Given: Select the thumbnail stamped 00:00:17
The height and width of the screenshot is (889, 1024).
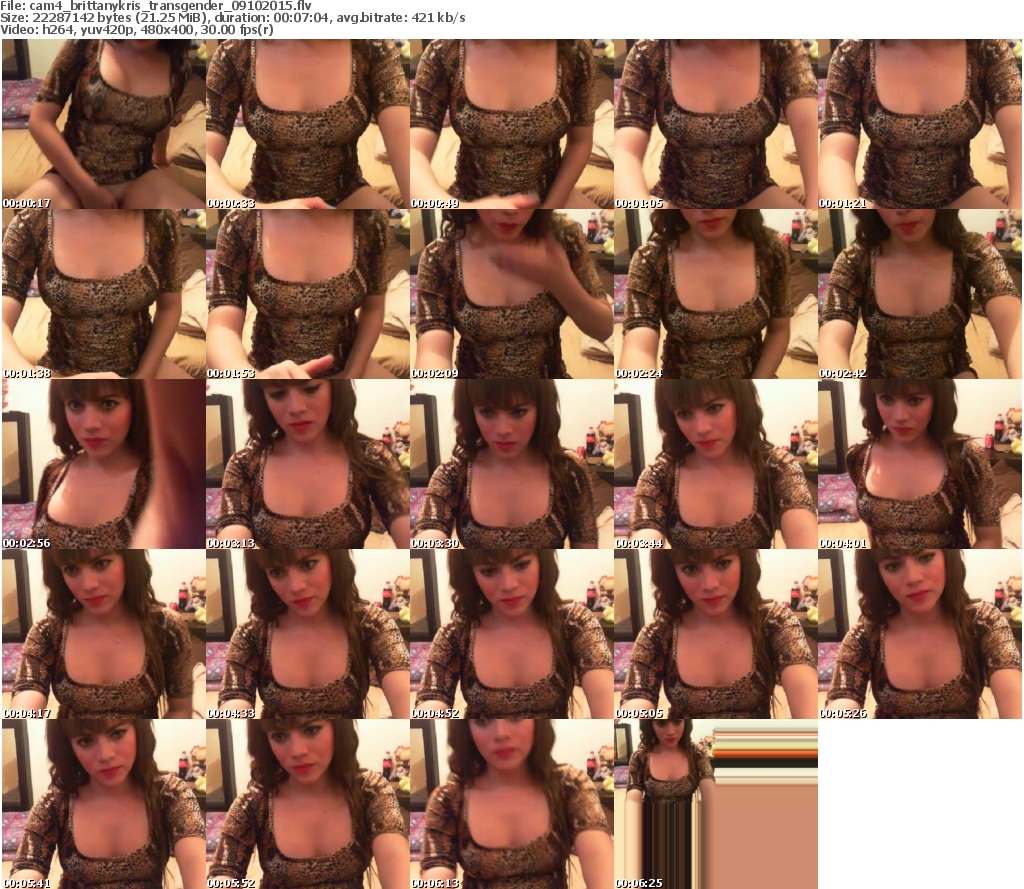Looking at the screenshot, I should 104,124.
